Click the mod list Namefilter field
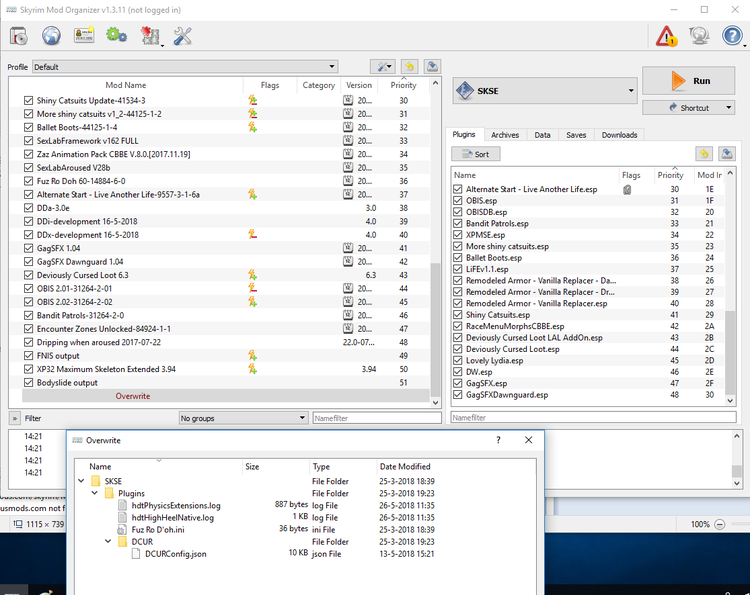Image resolution: width=750 pixels, height=595 pixels. click(x=377, y=418)
